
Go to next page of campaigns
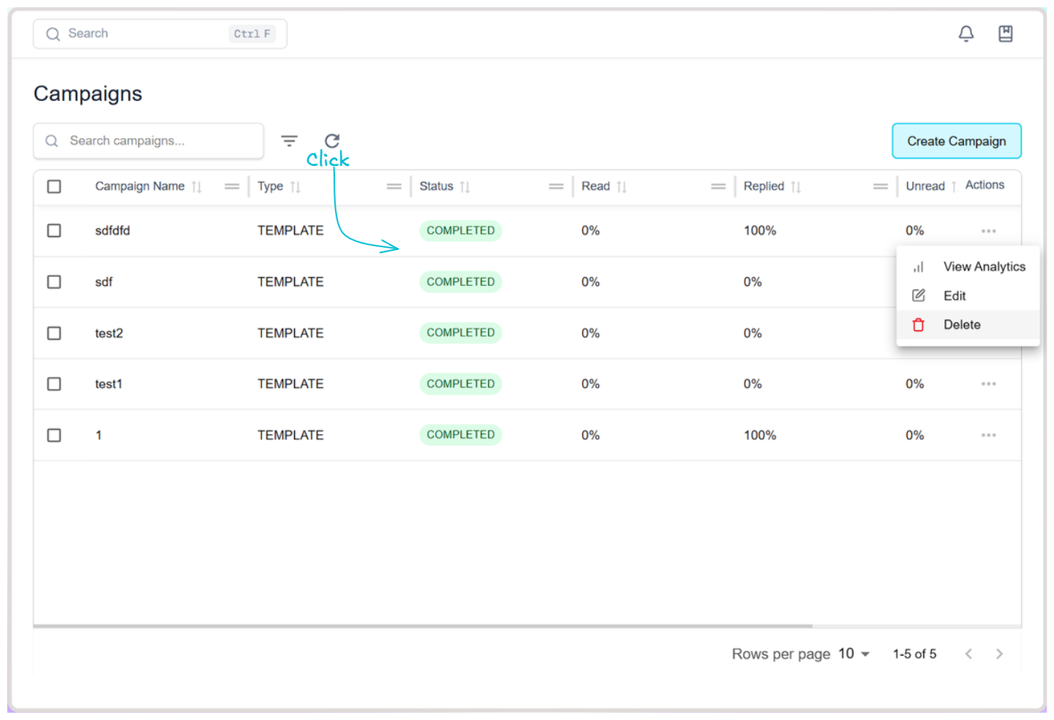tap(999, 654)
